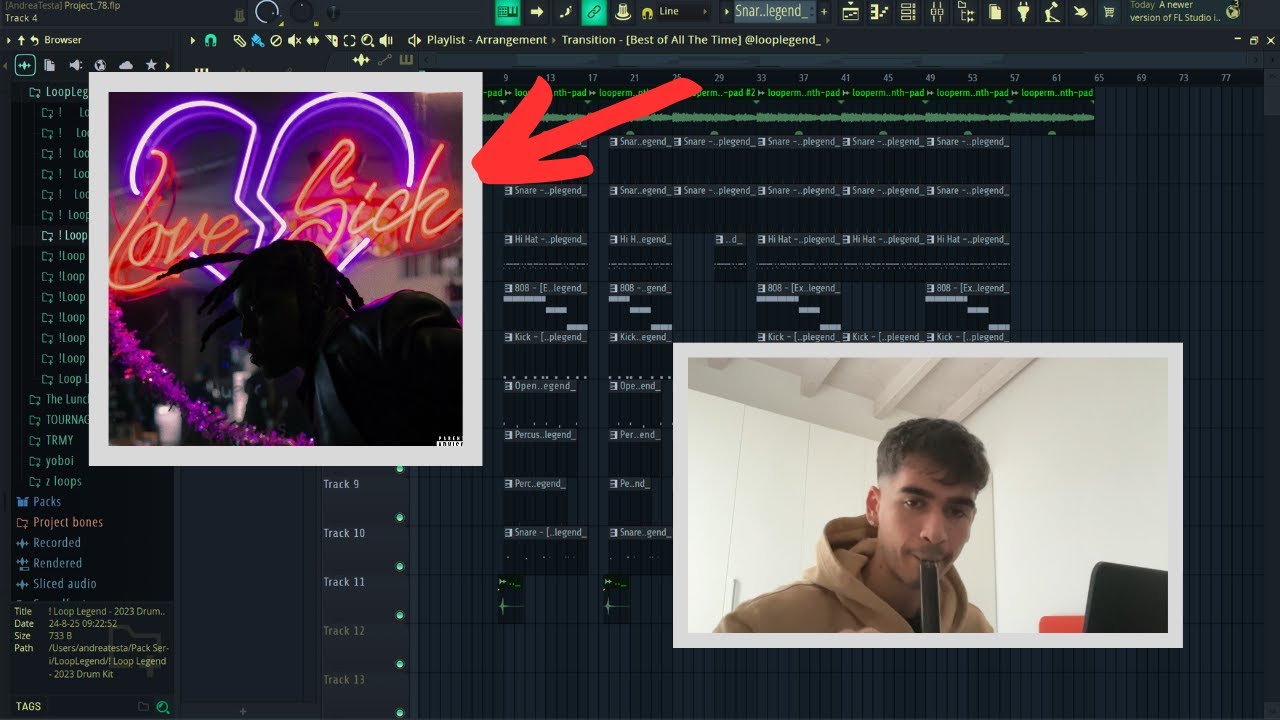
Task: Select the Draw pencil tool
Action: click(239, 40)
